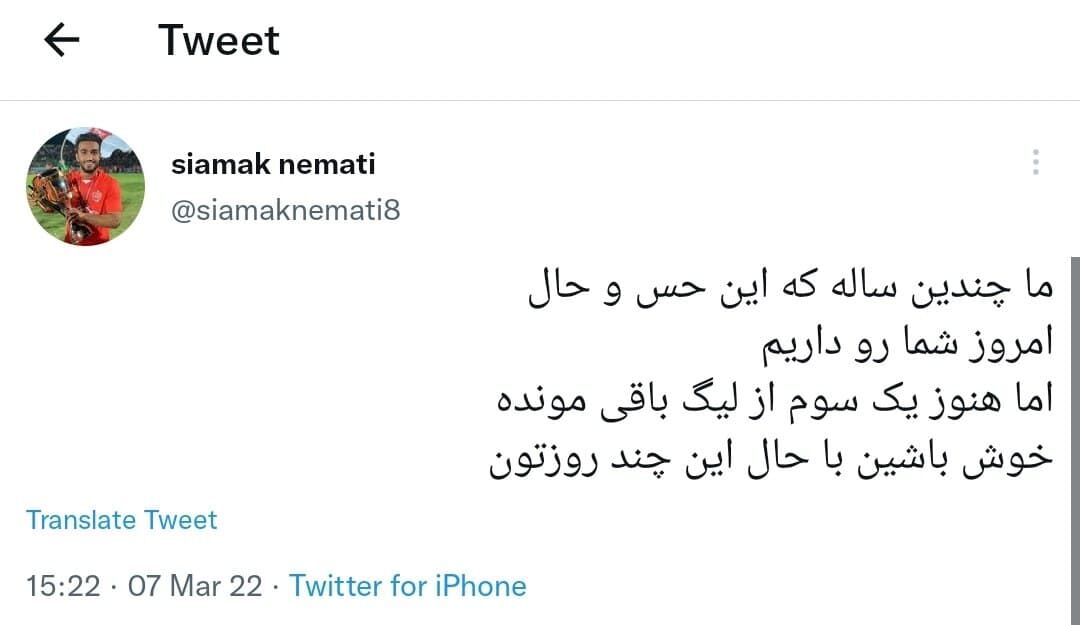Image resolution: width=1080 pixels, height=625 pixels.
Task: Click the blue Translate Tweet text
Action: point(123,520)
